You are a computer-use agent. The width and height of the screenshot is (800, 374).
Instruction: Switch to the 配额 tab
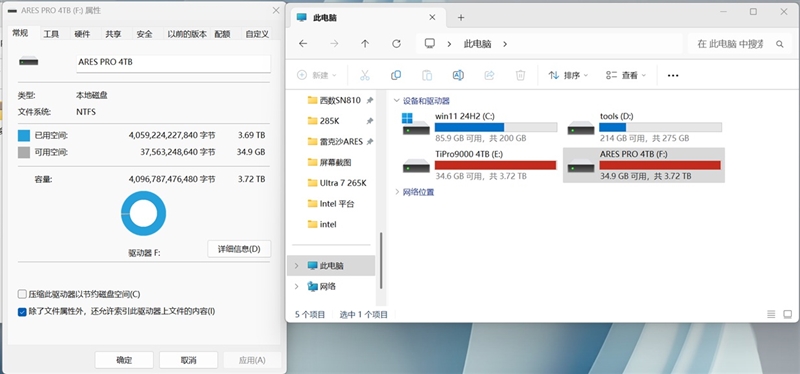pyautogui.click(x=222, y=34)
